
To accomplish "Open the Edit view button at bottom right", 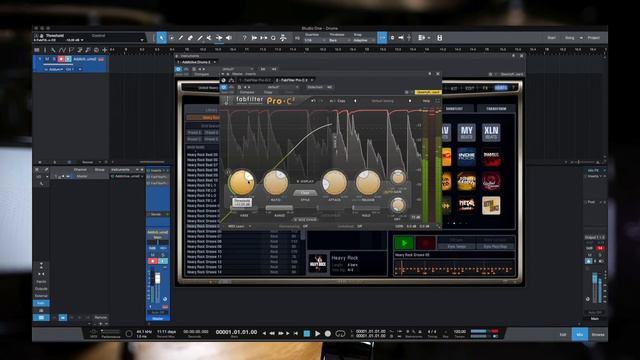I will pos(563,335).
